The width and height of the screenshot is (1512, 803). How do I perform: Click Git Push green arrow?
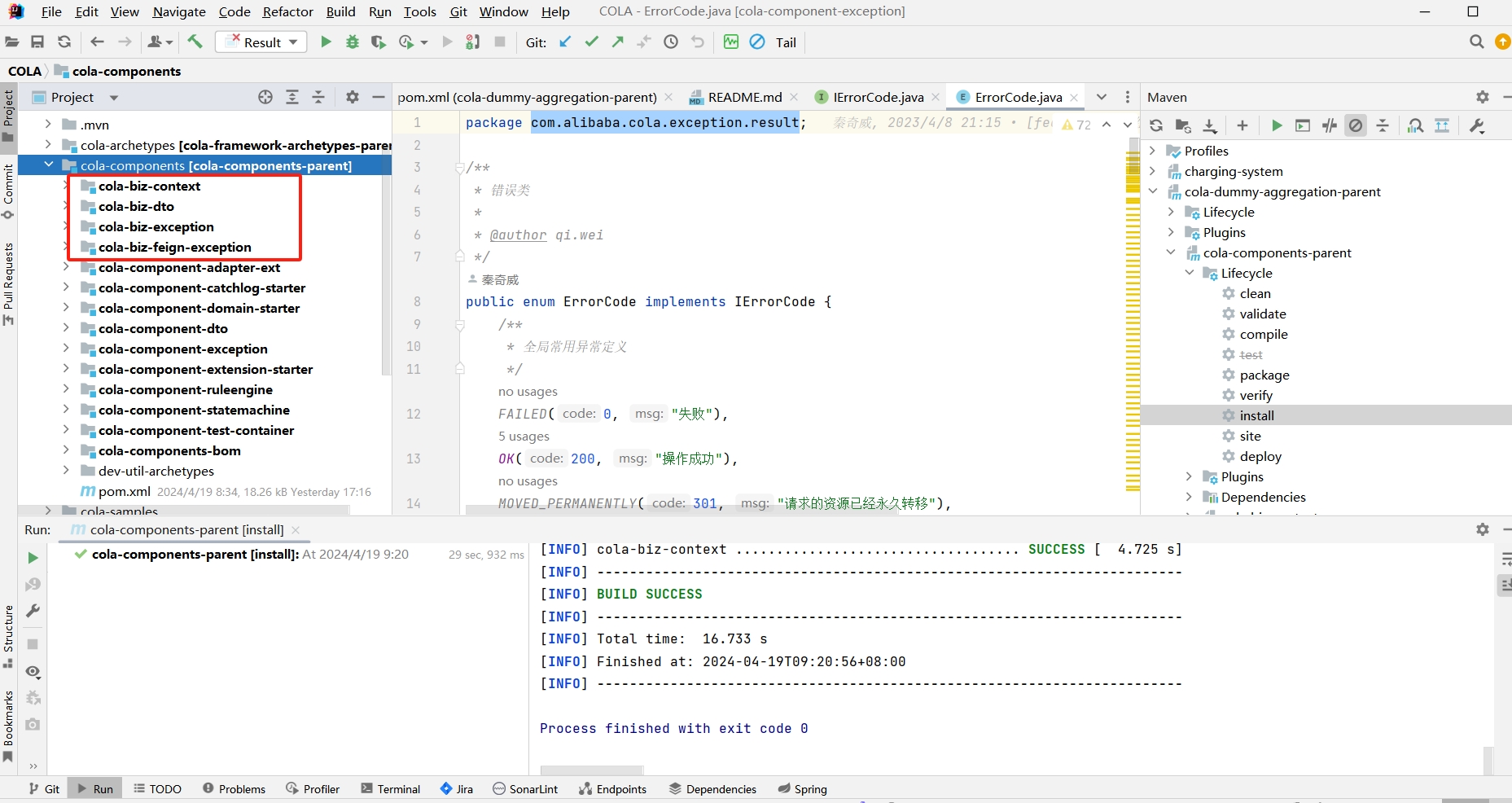click(618, 42)
